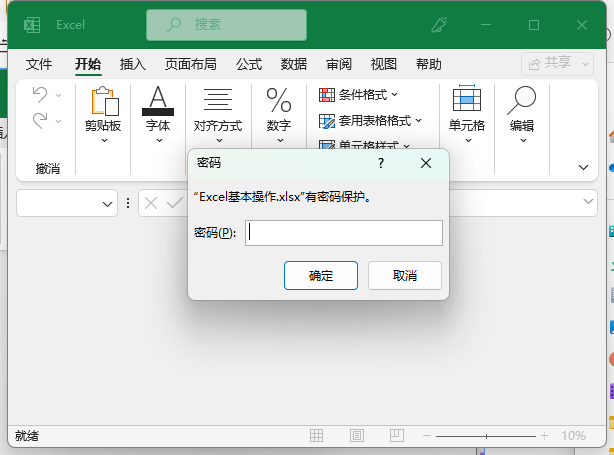Click the Undo arrow icon
614x455 pixels.
pyautogui.click(x=40, y=95)
